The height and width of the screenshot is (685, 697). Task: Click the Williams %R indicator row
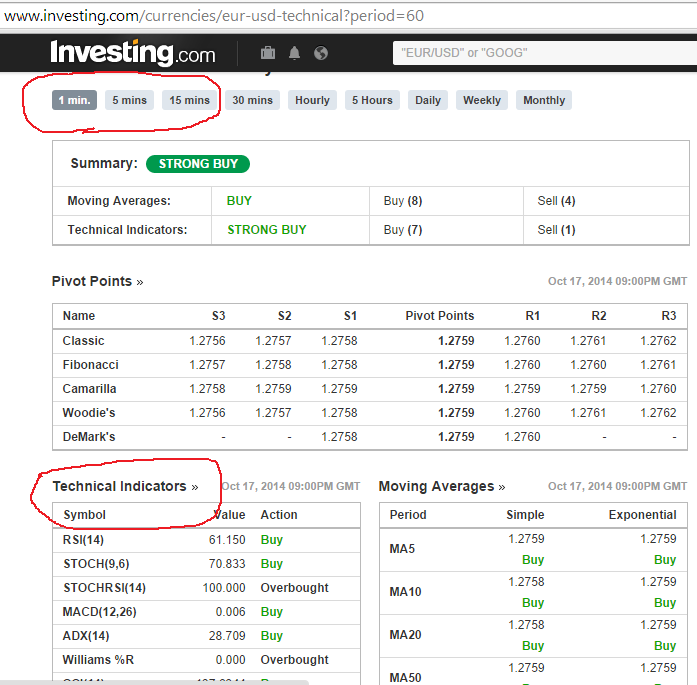click(x=207, y=660)
